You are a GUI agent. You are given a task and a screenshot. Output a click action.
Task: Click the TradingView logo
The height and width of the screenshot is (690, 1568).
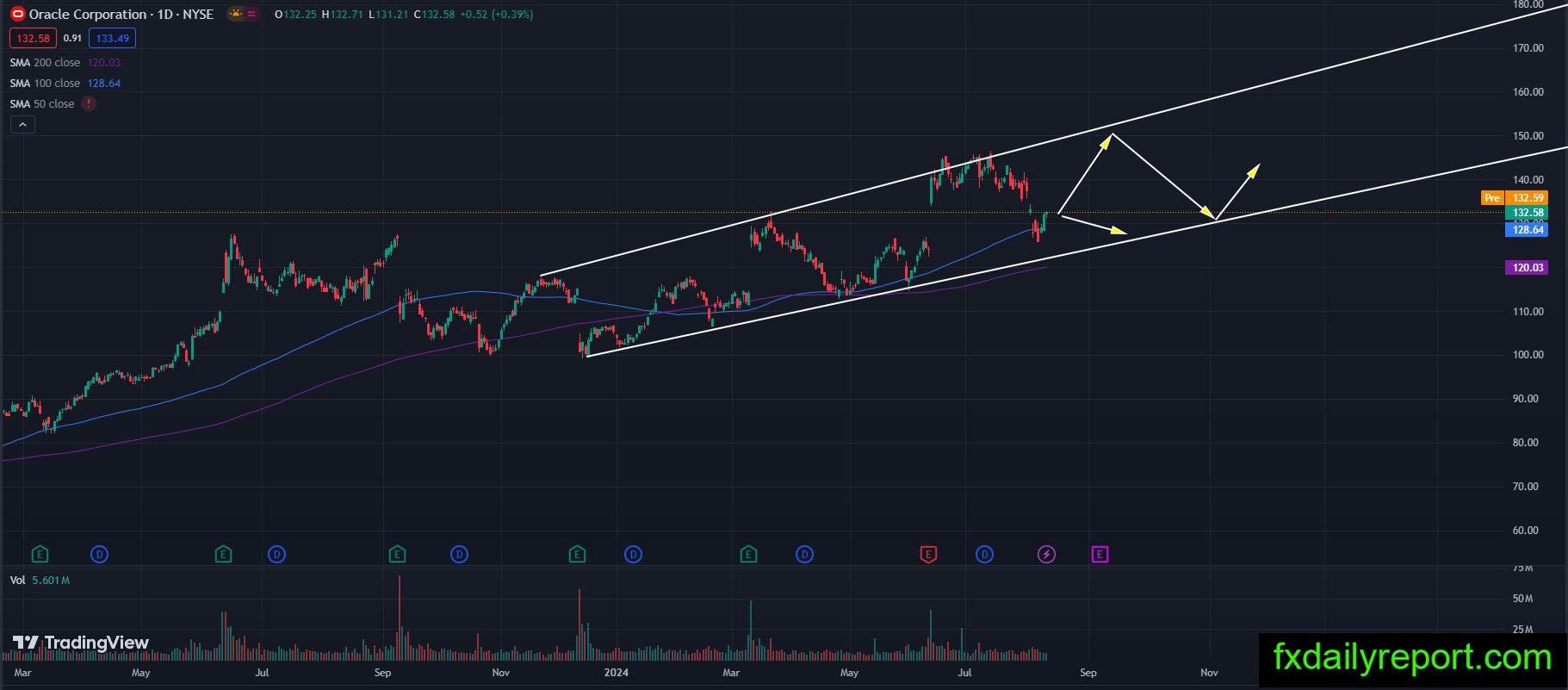[81, 643]
